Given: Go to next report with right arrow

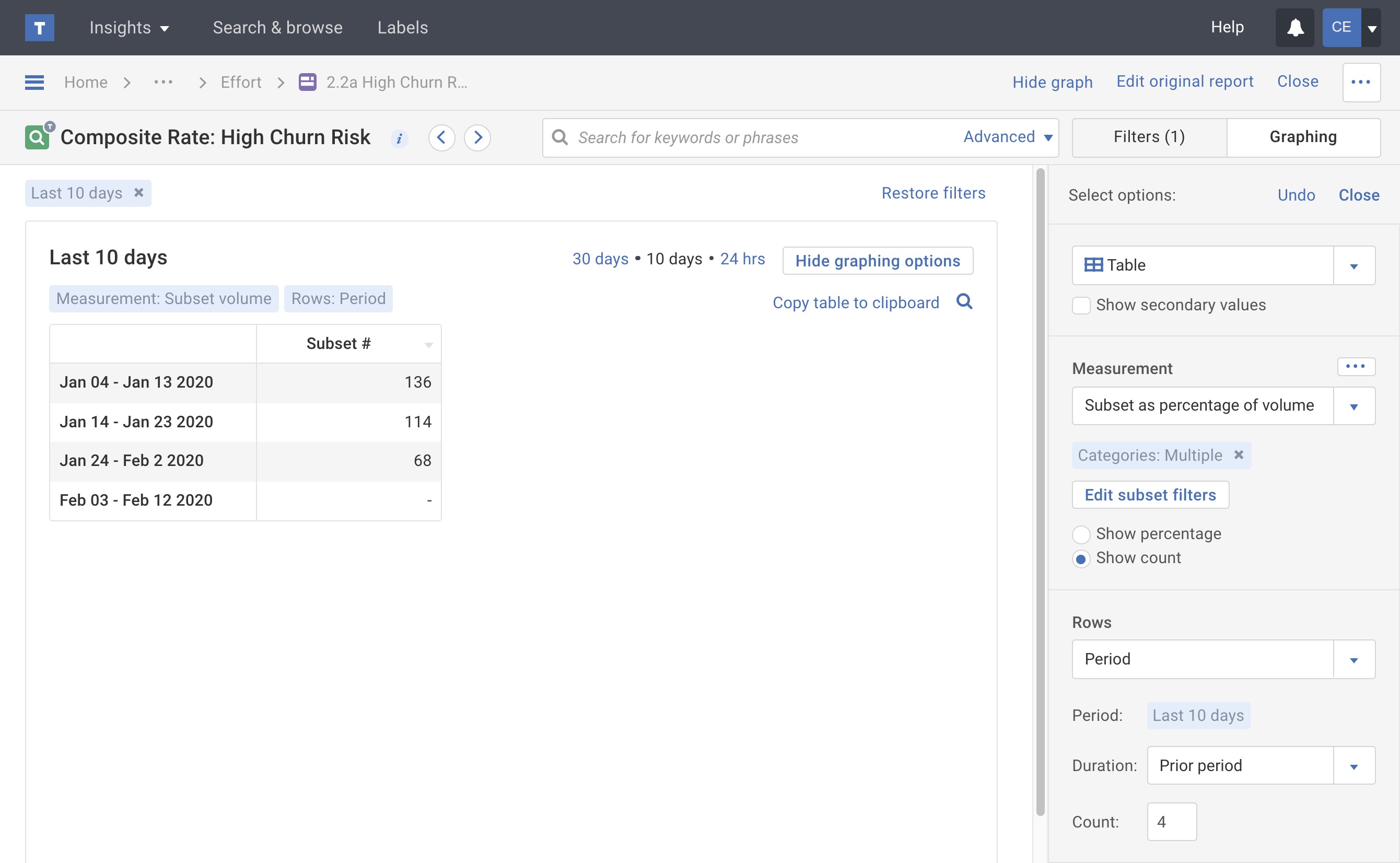Looking at the screenshot, I should [477, 137].
